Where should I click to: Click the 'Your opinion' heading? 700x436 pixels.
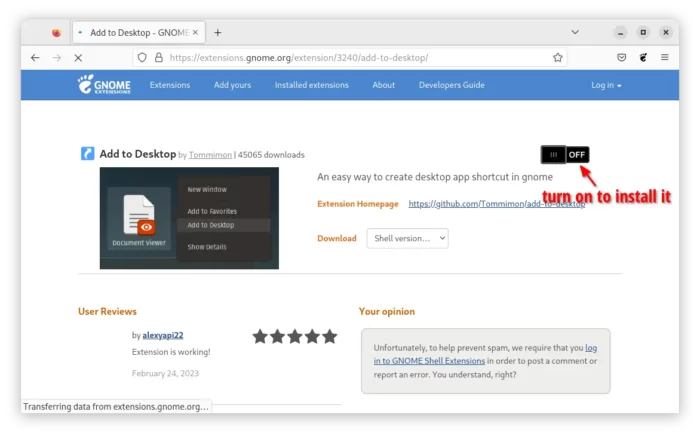(387, 311)
